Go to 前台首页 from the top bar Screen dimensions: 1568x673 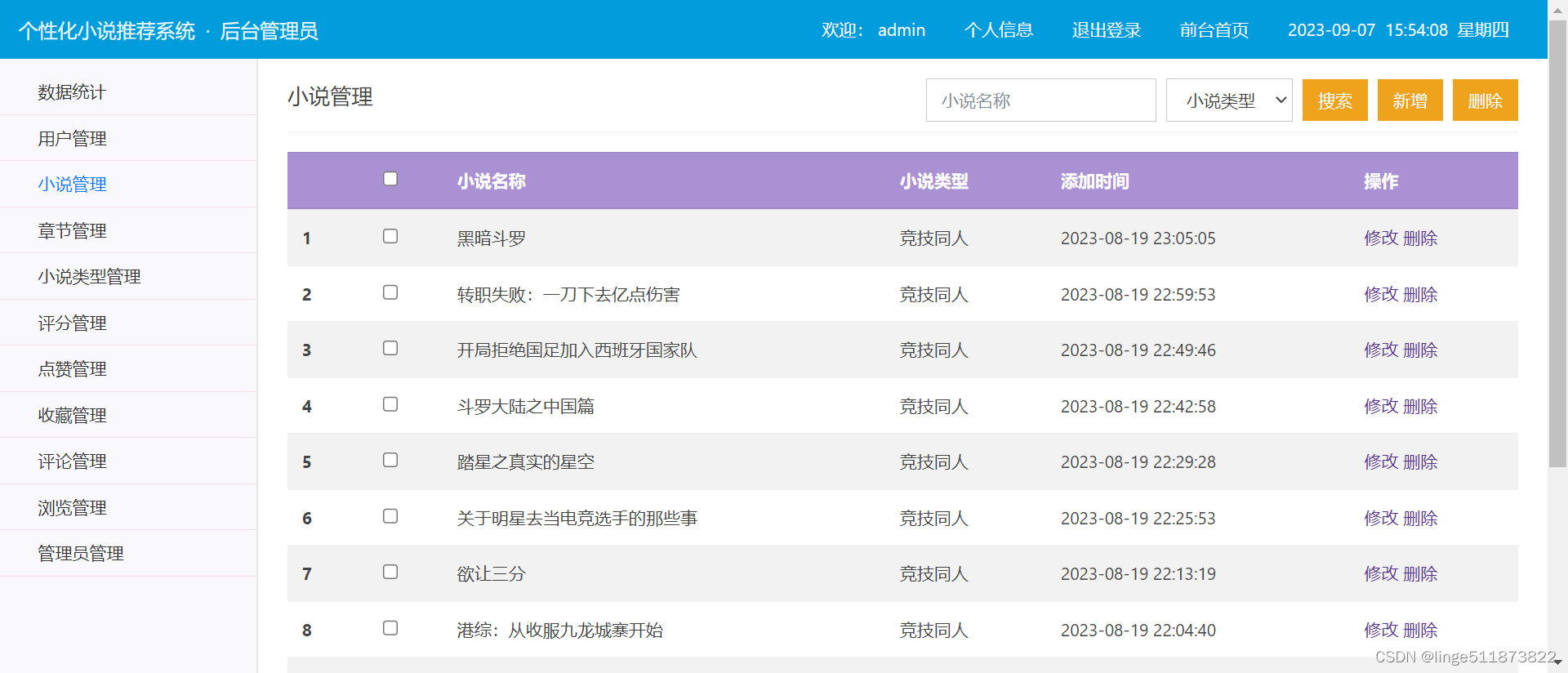point(1214,30)
